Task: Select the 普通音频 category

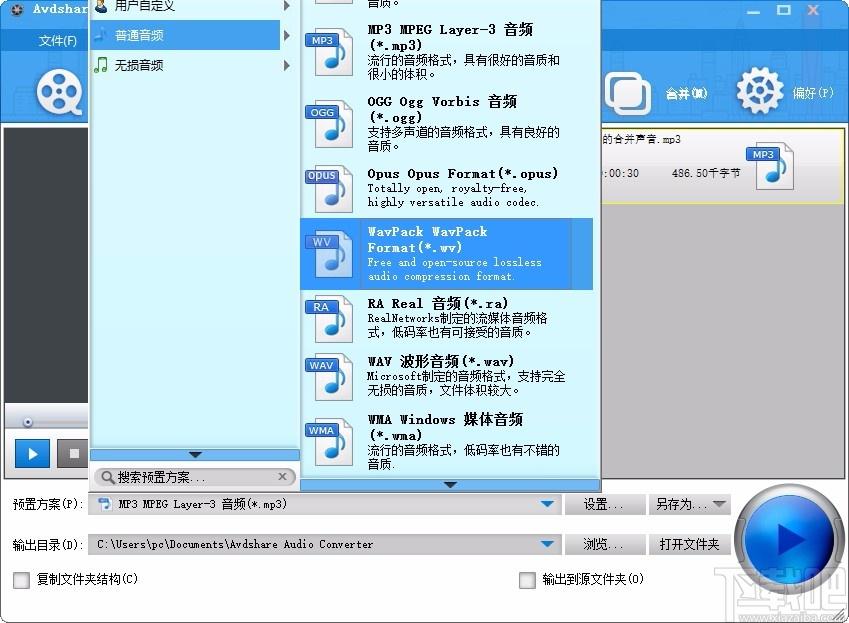Action: pyautogui.click(x=186, y=35)
